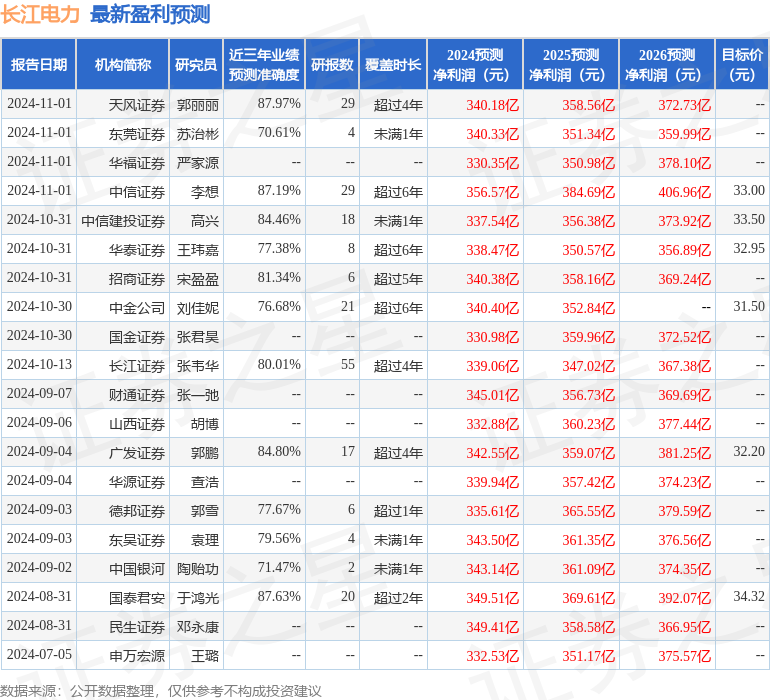
Task: Click the 最新盈利预测 heading
Action: click(x=150, y=14)
